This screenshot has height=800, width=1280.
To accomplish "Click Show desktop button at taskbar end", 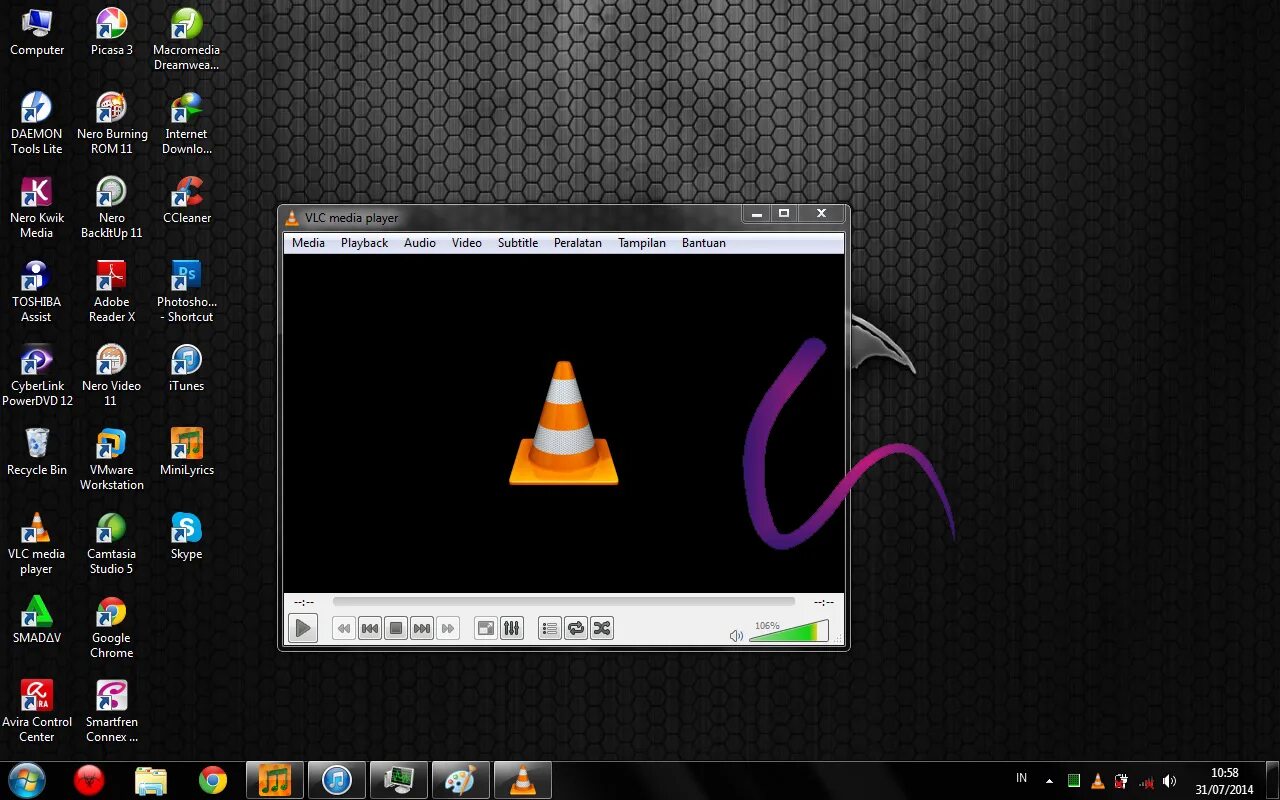I will tap(1272, 780).
